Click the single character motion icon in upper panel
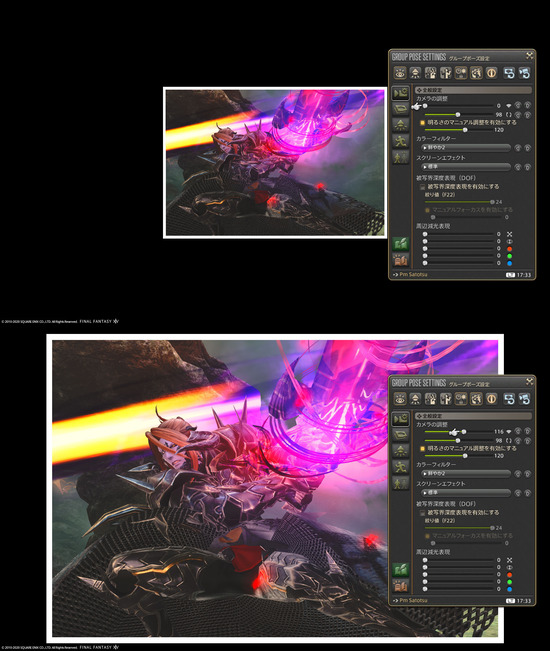The height and width of the screenshot is (651, 550). pos(446,73)
